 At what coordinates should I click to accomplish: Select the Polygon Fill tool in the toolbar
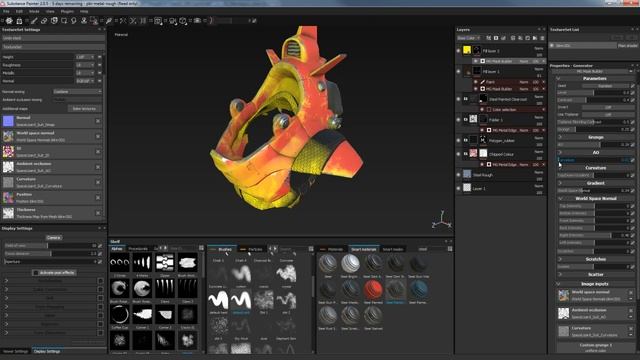click(64, 20)
